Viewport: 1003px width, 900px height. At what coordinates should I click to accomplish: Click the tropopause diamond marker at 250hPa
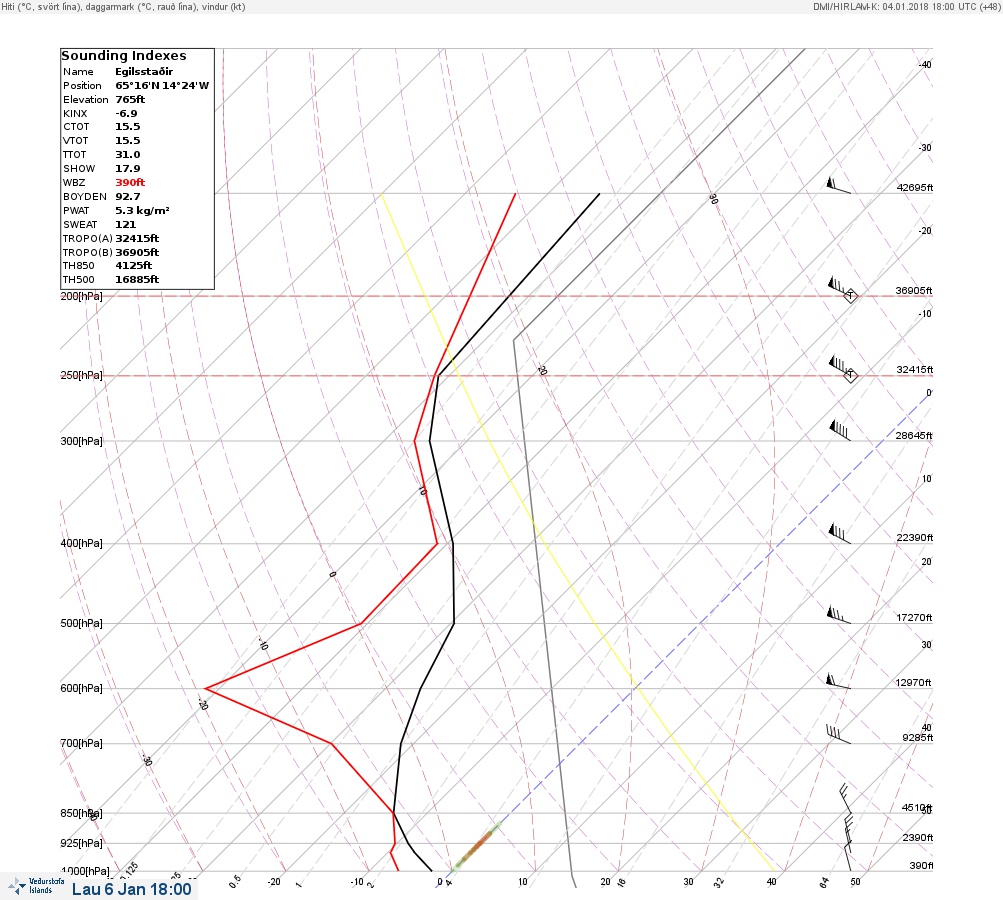pos(850,375)
